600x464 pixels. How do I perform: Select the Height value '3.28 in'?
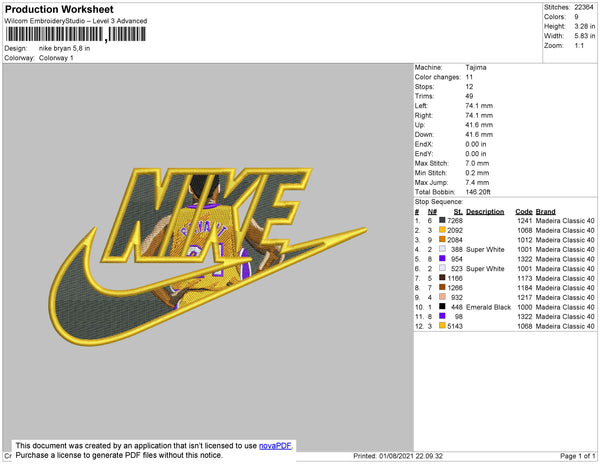click(x=584, y=26)
